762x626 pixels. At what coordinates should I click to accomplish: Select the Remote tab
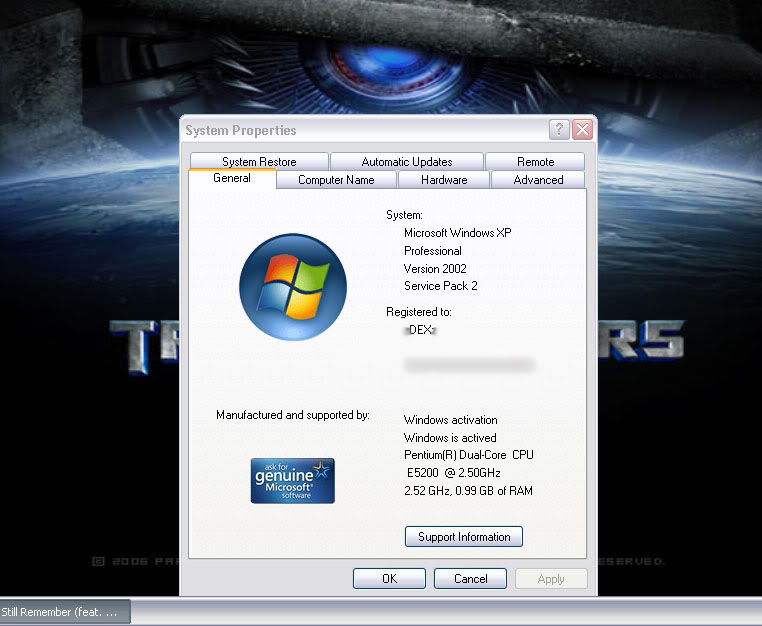point(535,161)
